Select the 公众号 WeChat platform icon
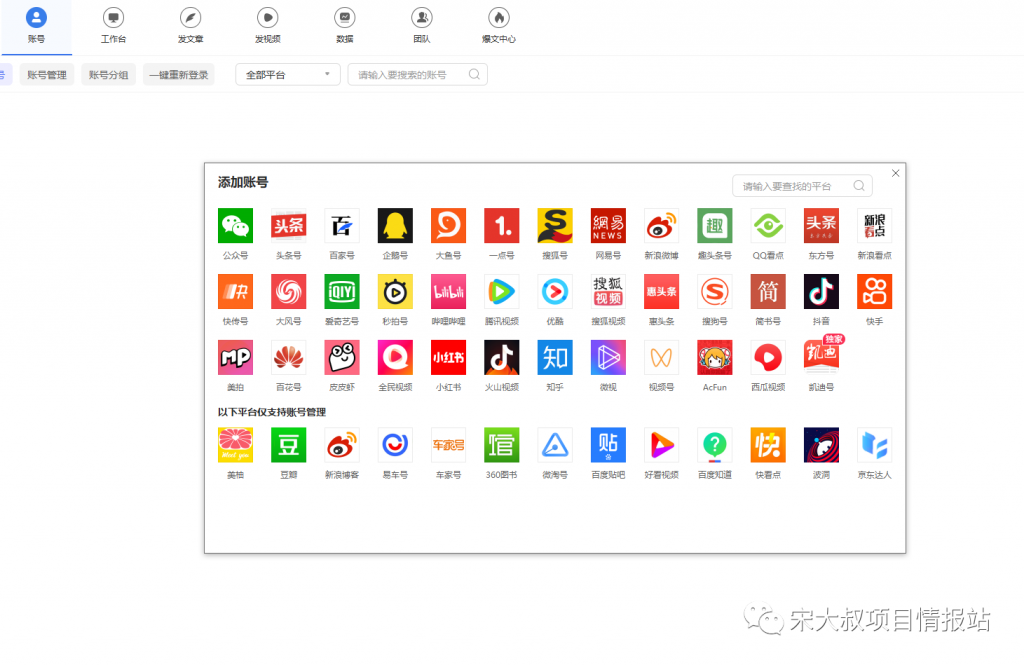 (236, 226)
